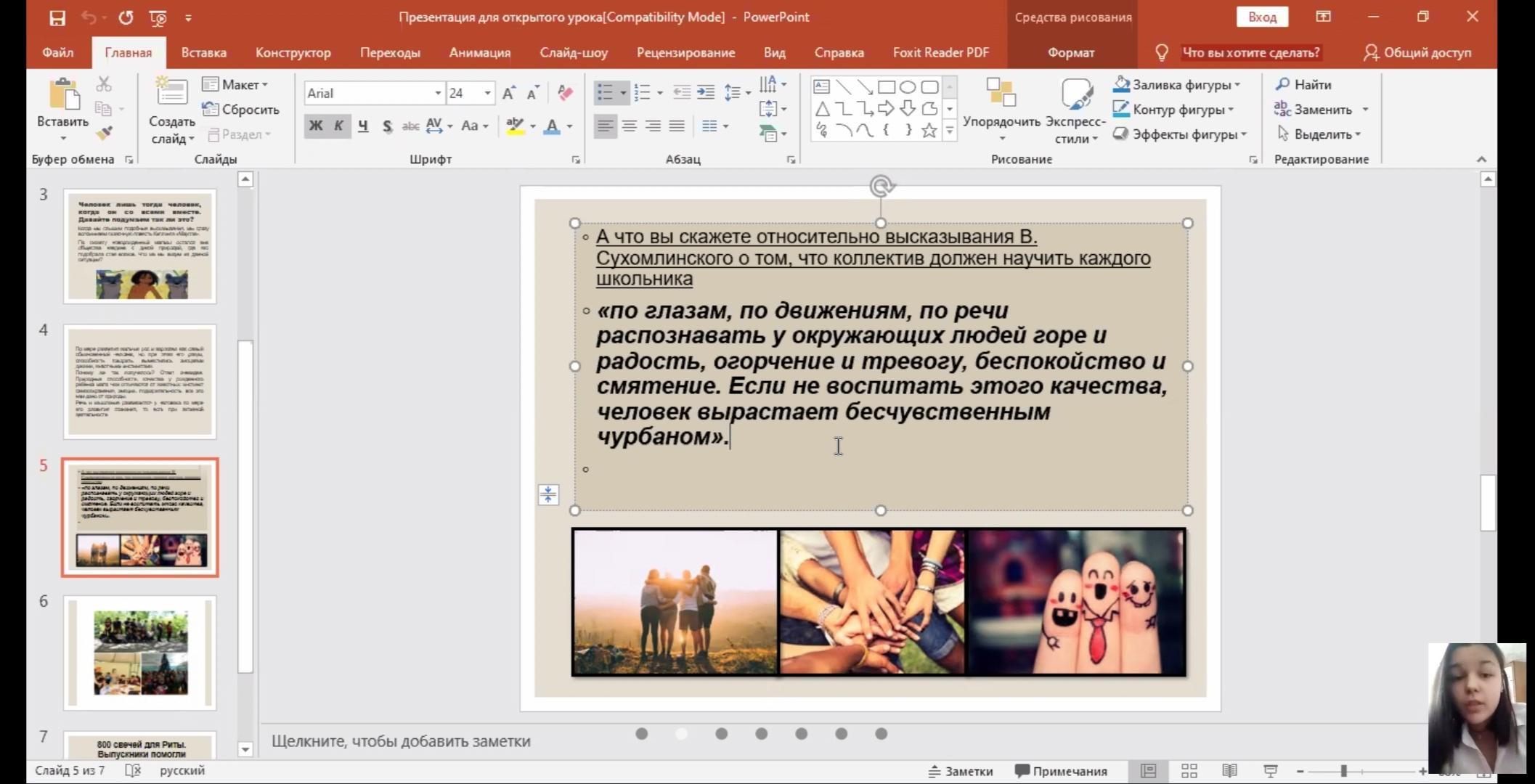Toggle underline Ч formatting

click(363, 126)
